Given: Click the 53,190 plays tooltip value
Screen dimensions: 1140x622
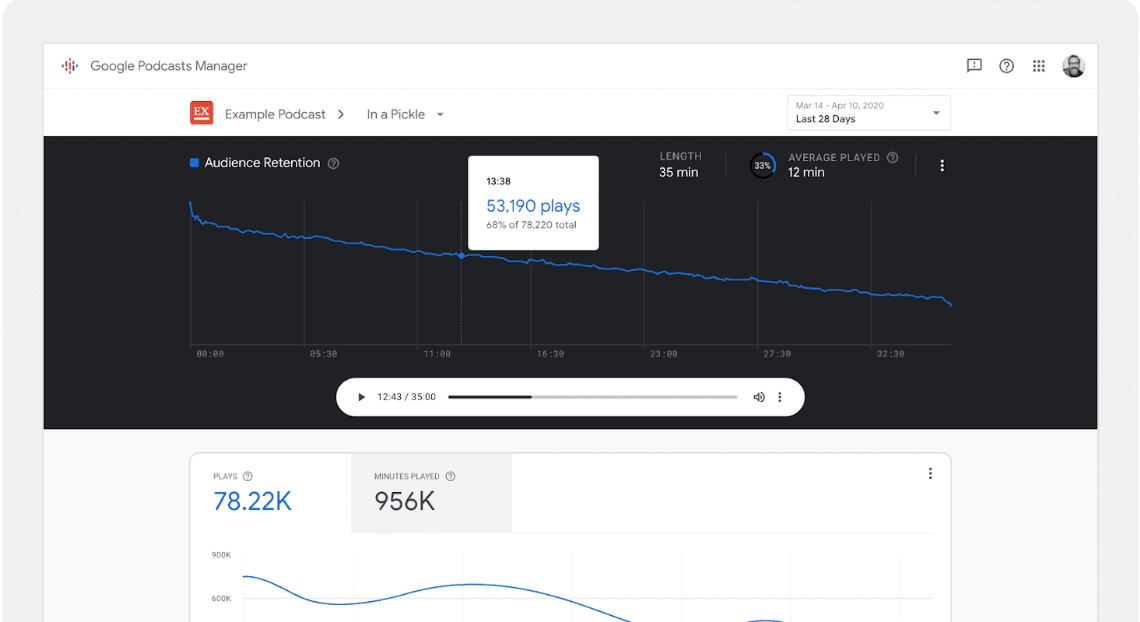Looking at the screenshot, I should click(533, 206).
